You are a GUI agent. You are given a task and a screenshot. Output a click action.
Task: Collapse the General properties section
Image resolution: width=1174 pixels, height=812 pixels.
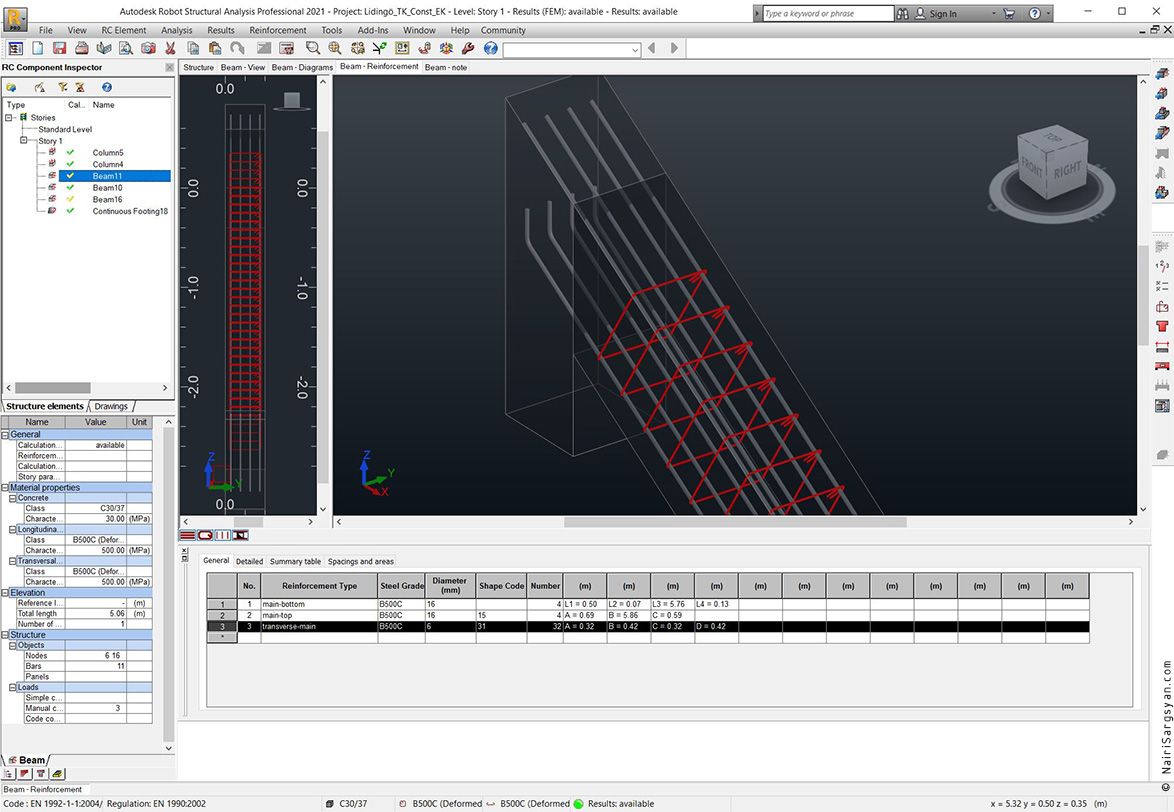5,434
